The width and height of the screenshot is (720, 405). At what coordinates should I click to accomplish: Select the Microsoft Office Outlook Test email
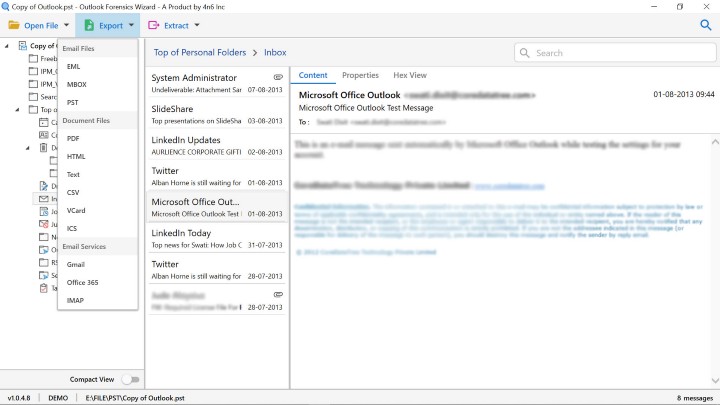coord(216,208)
